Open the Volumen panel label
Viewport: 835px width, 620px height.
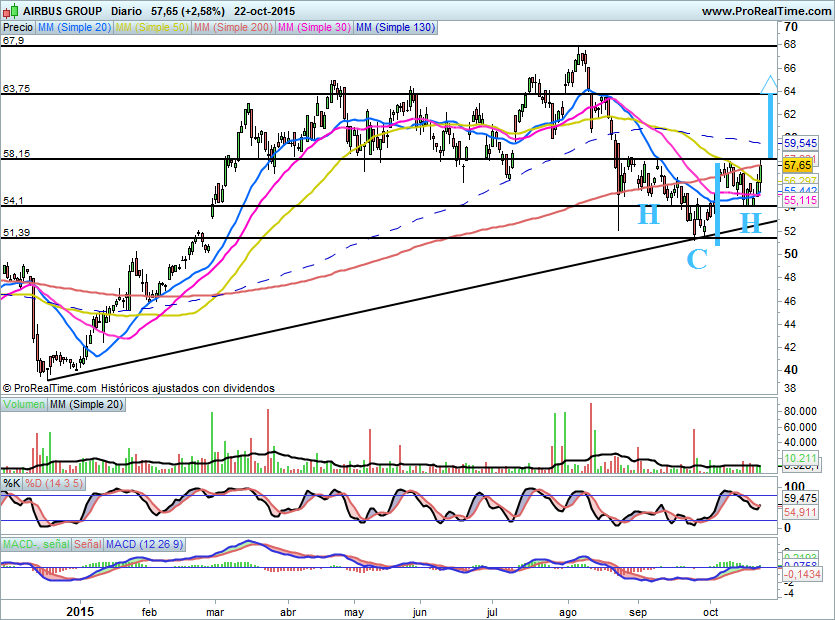[x=25, y=404]
